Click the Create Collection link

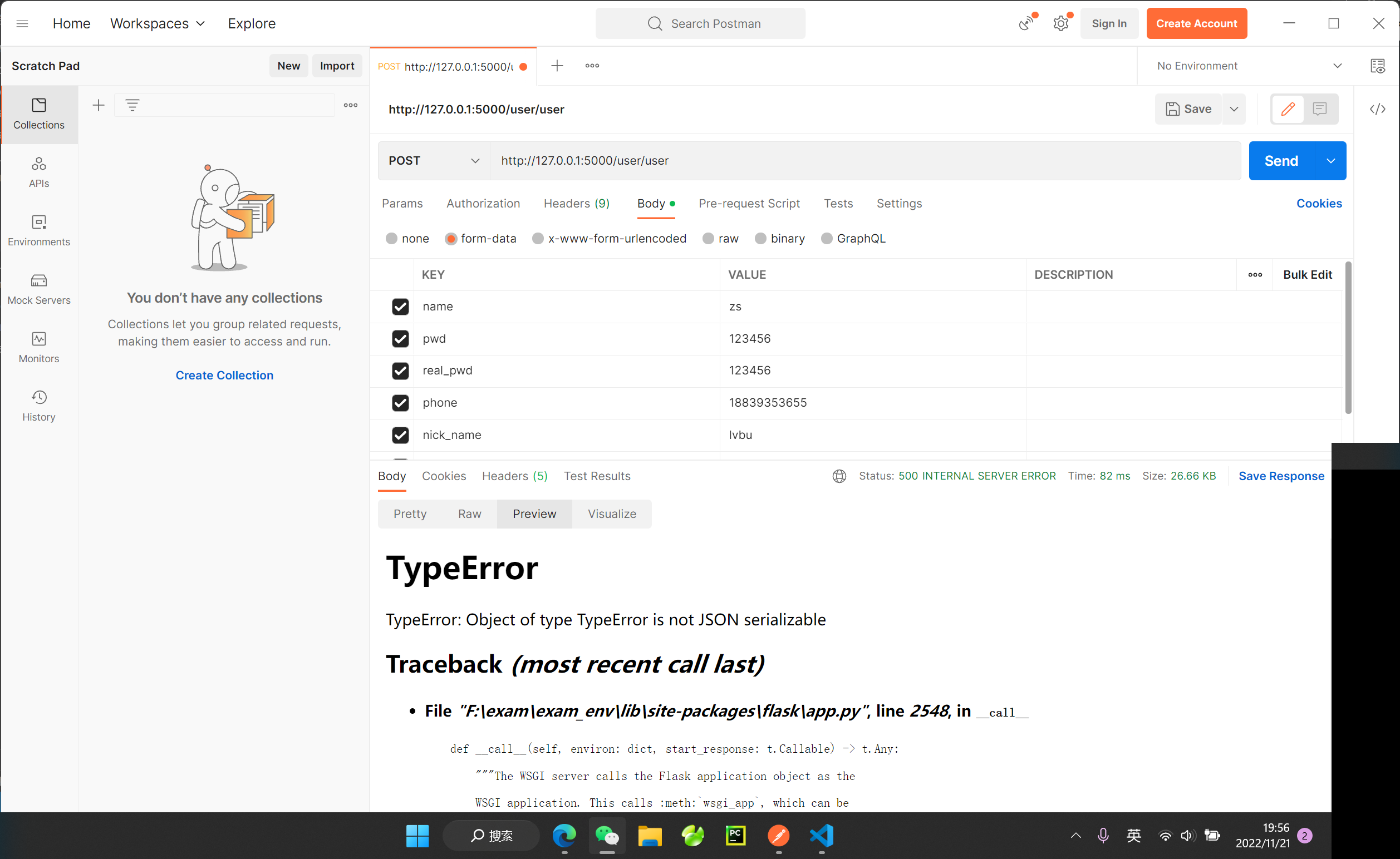click(224, 375)
